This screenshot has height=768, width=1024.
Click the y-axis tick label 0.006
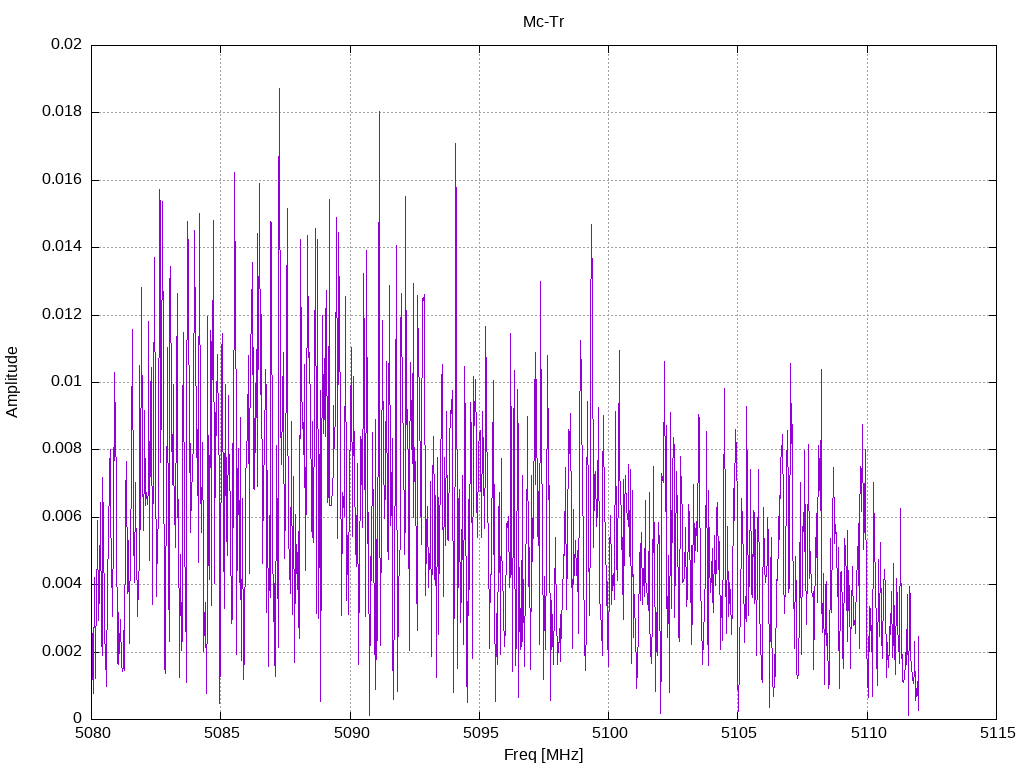tap(62, 516)
